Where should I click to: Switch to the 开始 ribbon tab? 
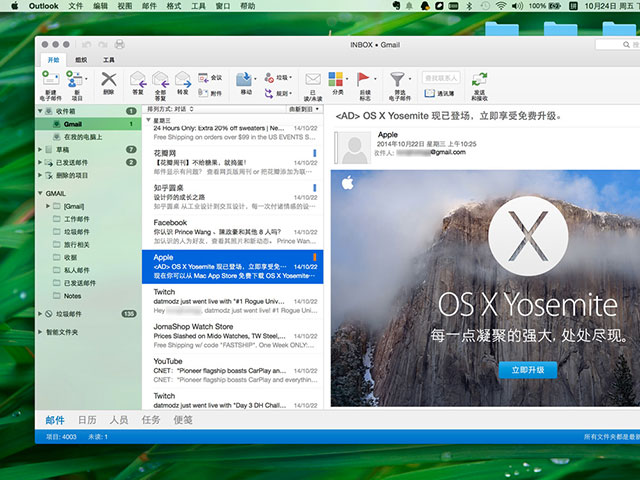coord(53,60)
